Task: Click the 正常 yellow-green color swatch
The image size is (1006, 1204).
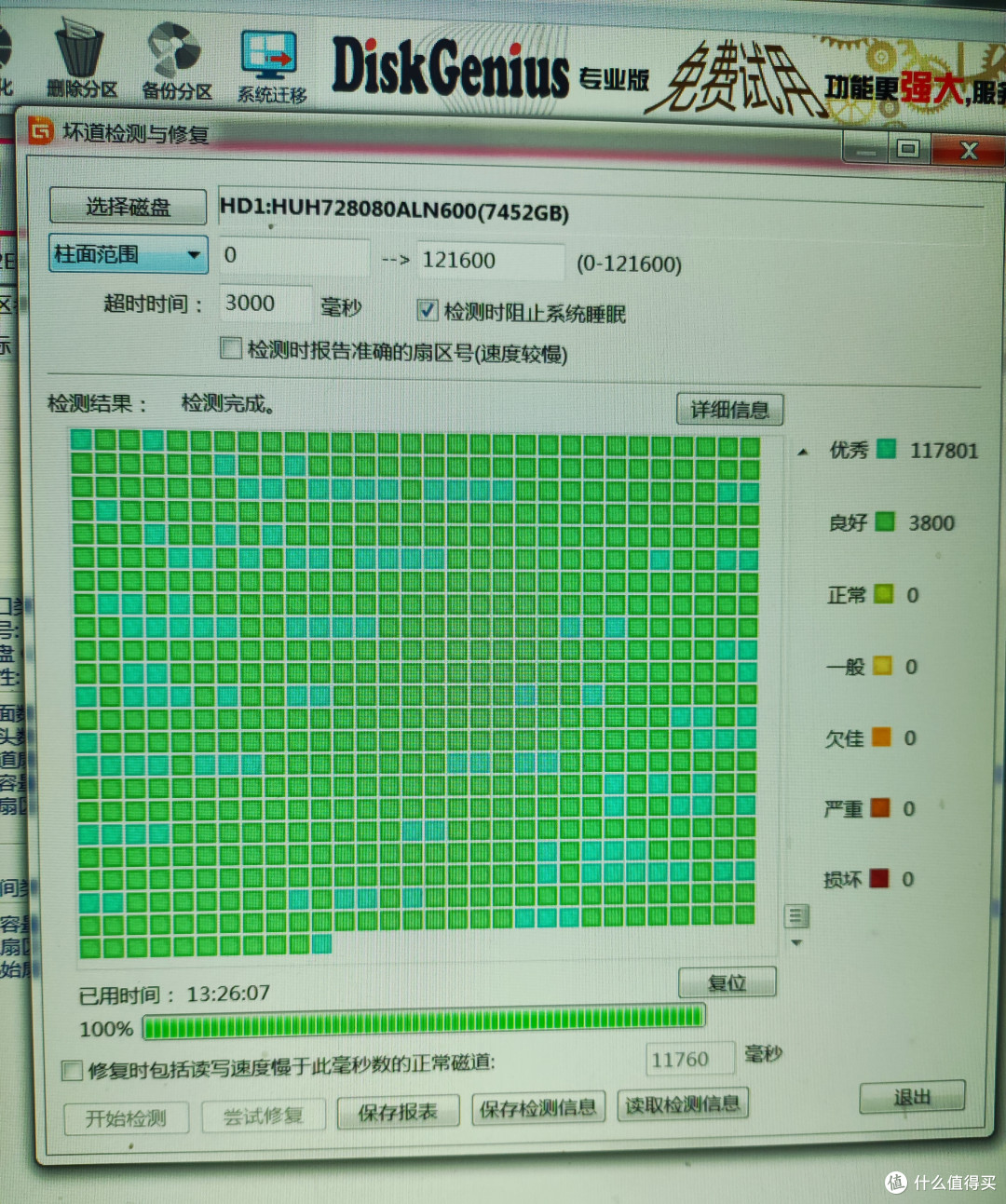Action: pyautogui.click(x=884, y=594)
